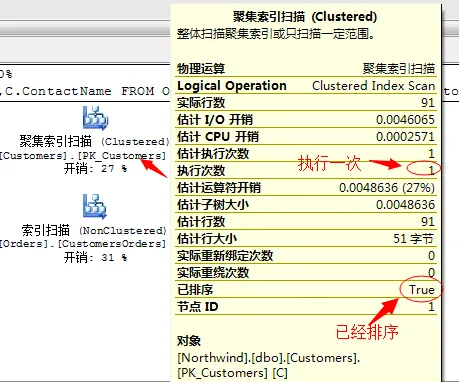Click the '估计子树大小' property label

click(213, 205)
